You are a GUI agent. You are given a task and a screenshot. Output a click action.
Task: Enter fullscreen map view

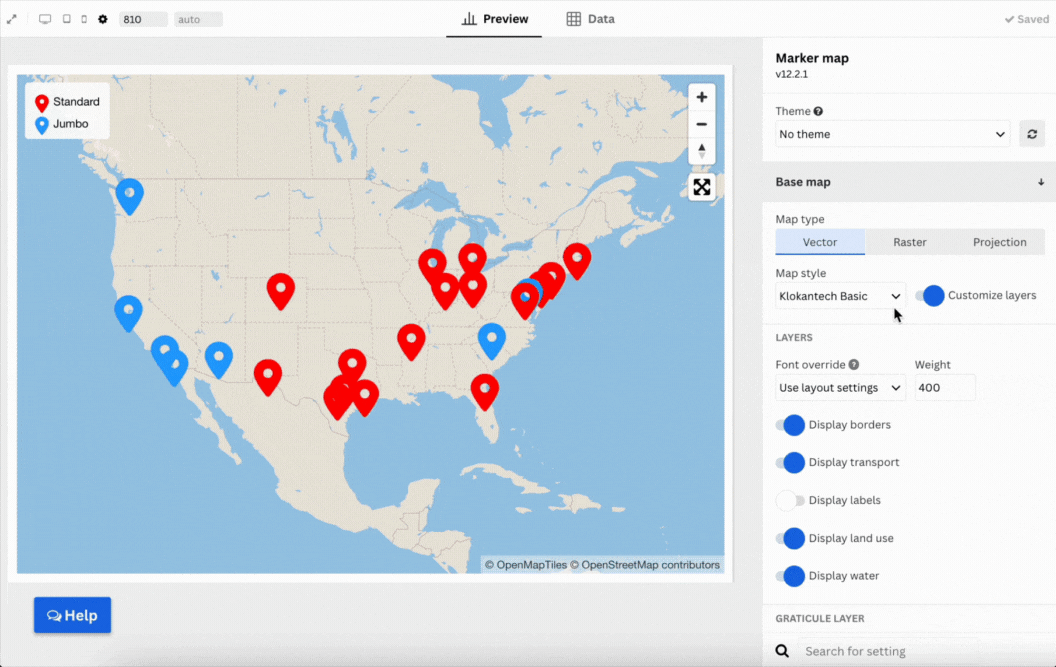[702, 187]
